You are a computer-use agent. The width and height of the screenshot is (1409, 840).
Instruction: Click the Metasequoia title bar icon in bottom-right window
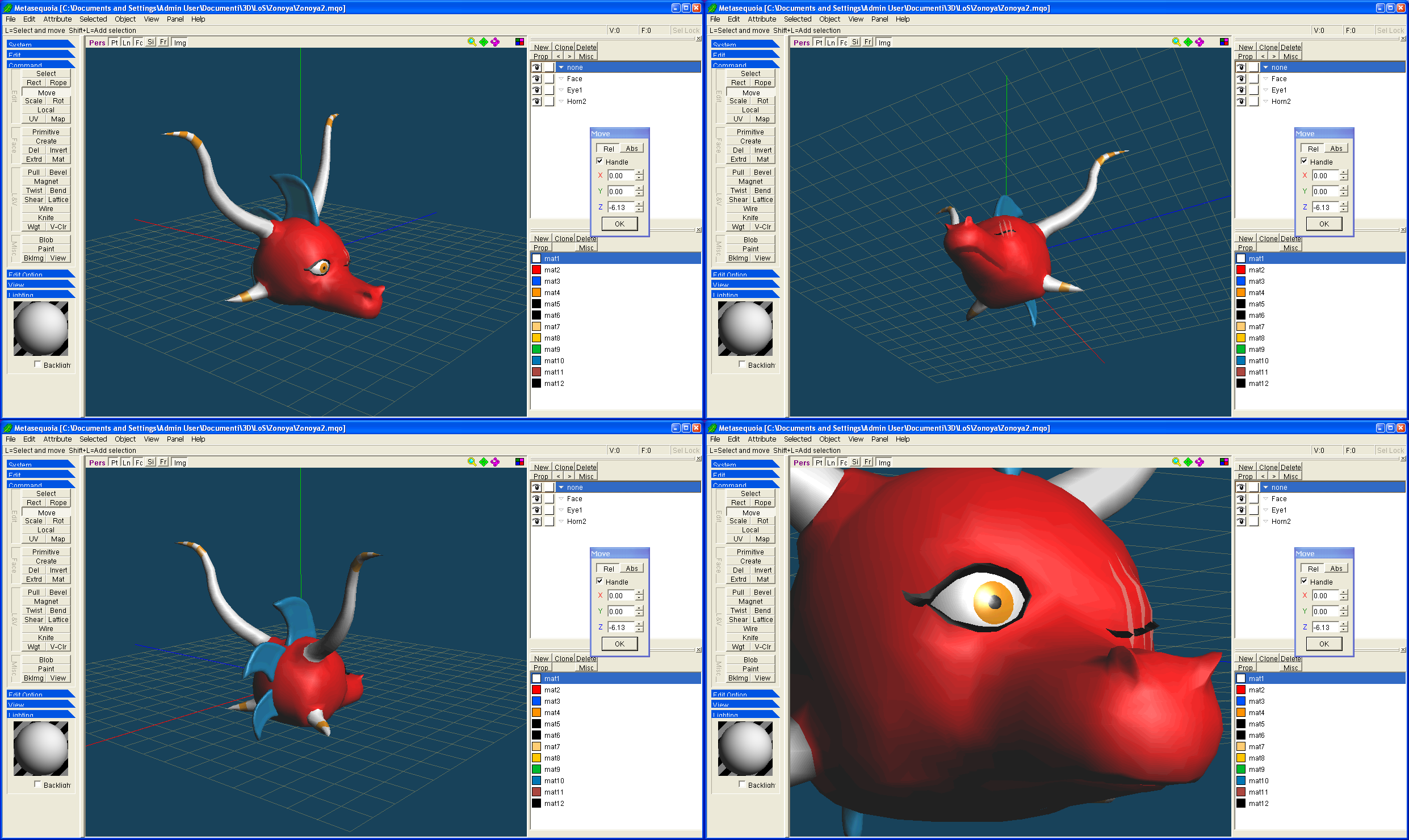click(x=712, y=428)
